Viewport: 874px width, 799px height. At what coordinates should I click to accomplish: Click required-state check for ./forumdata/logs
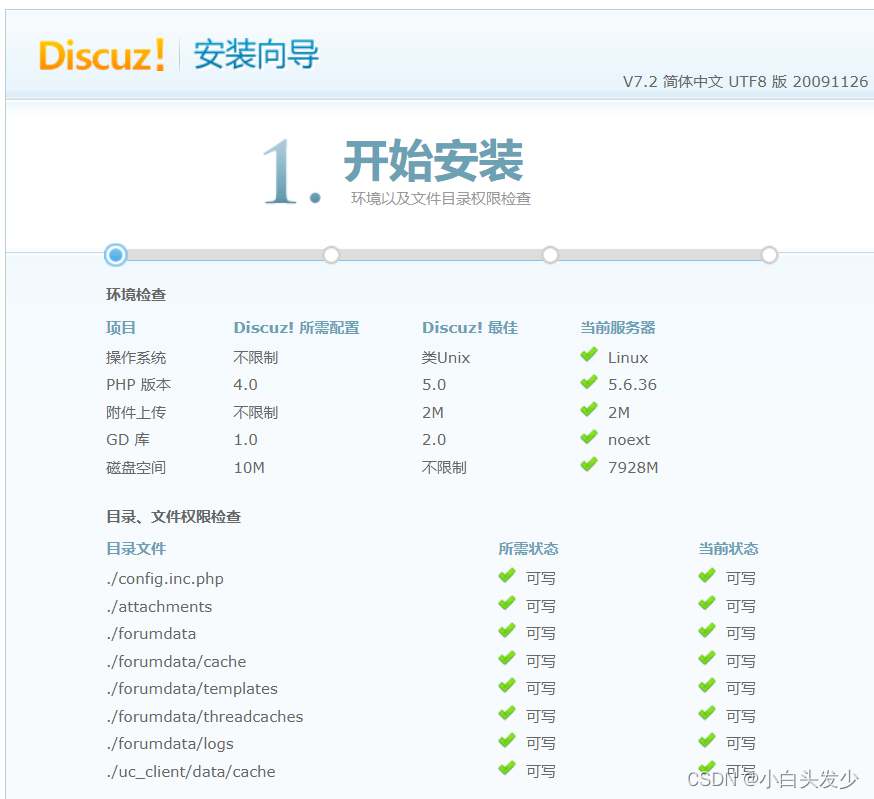coord(507,740)
